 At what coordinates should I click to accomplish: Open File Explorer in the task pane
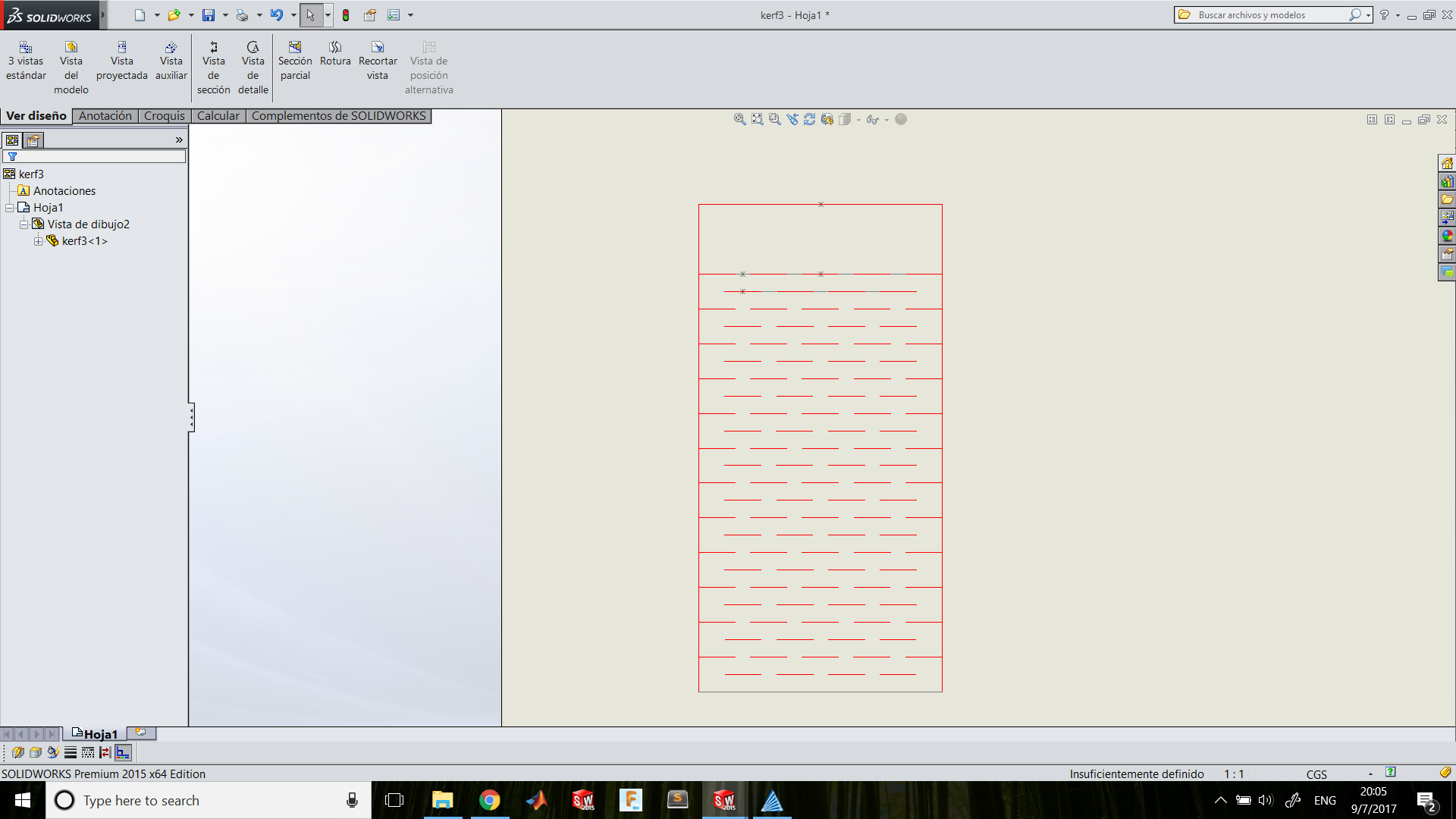coord(1447,199)
